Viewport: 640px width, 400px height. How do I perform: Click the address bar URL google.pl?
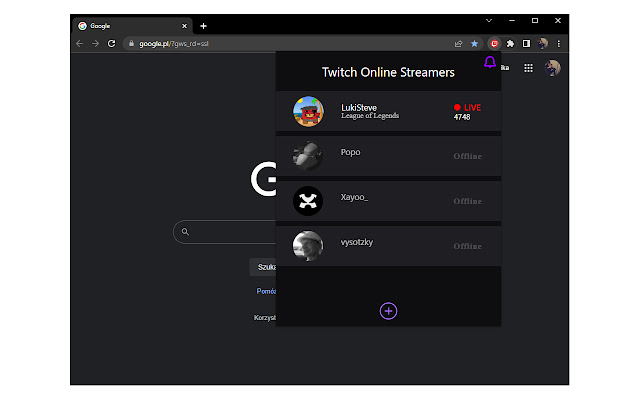tap(173, 44)
